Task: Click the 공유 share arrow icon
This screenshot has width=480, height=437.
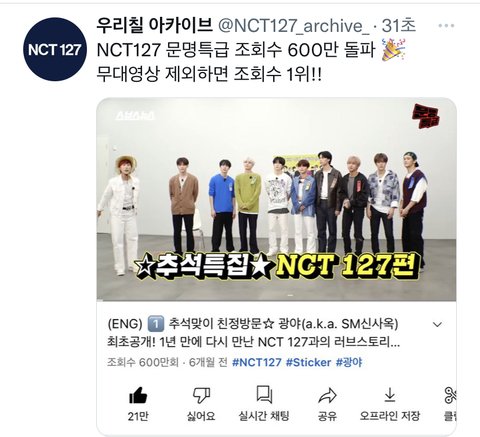Action: (327, 396)
